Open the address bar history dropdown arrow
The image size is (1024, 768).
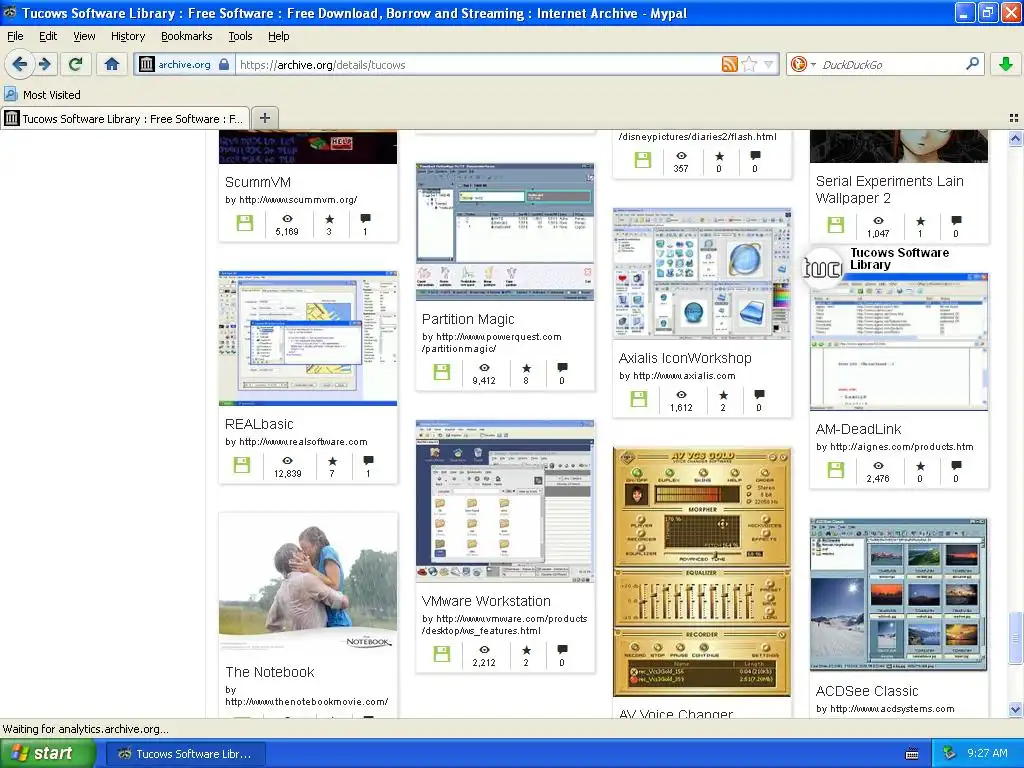(x=769, y=64)
